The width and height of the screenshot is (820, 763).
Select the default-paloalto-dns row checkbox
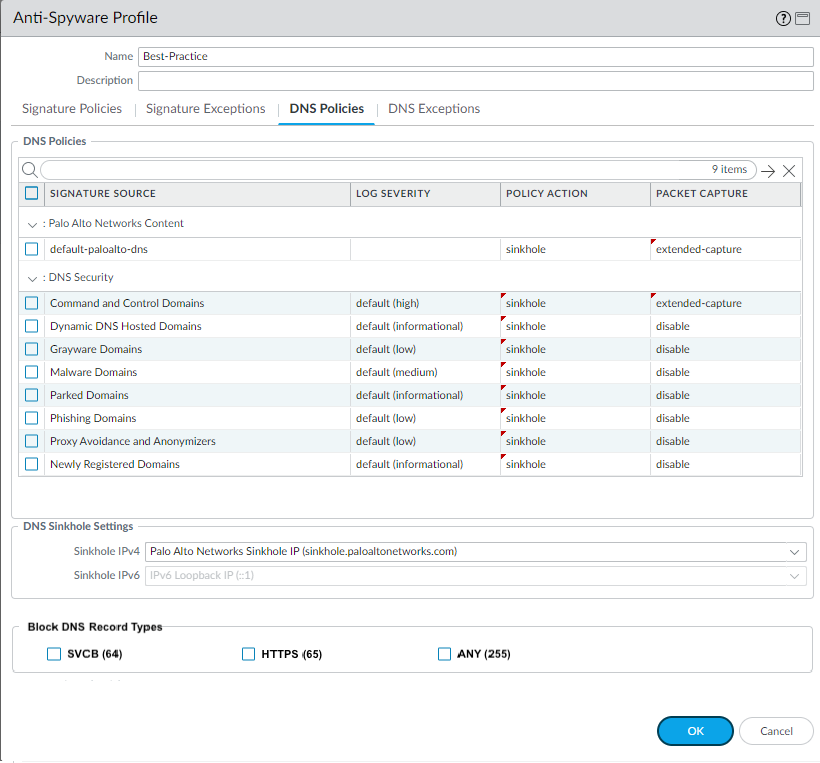click(32, 249)
